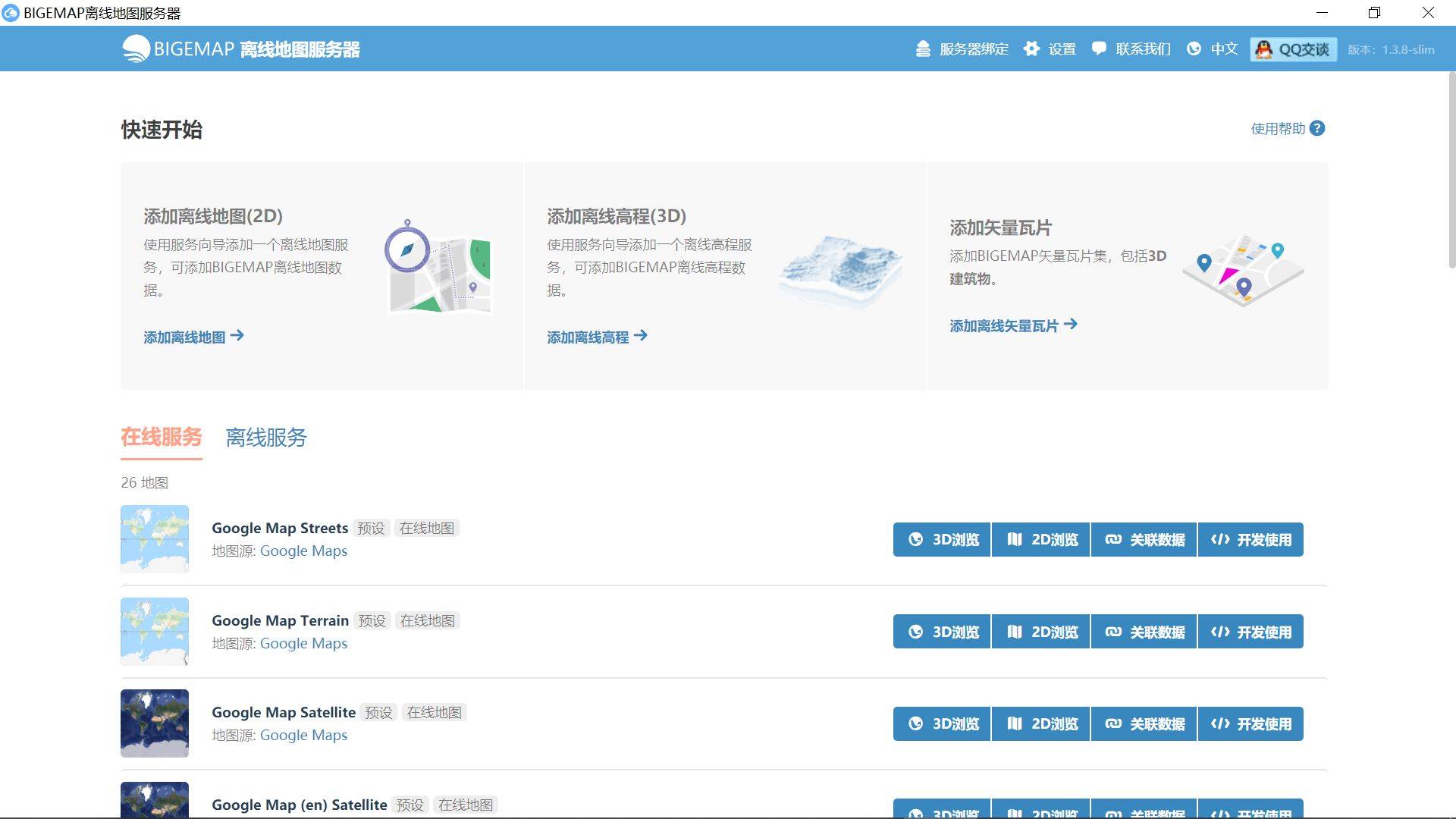Open 3D浏览 for Google Map Satellite

942,723
